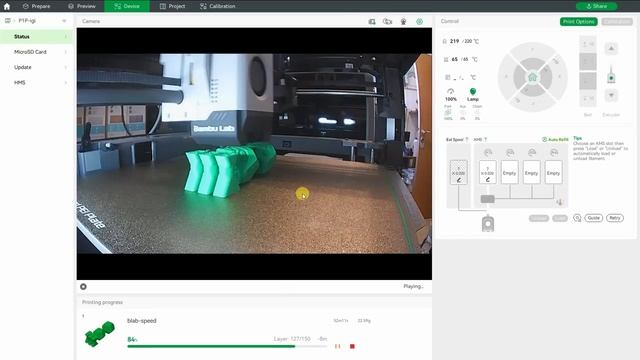Move the head X+ right arrow
This screenshot has width=640, height=360.
pyautogui.click(x=559, y=77)
